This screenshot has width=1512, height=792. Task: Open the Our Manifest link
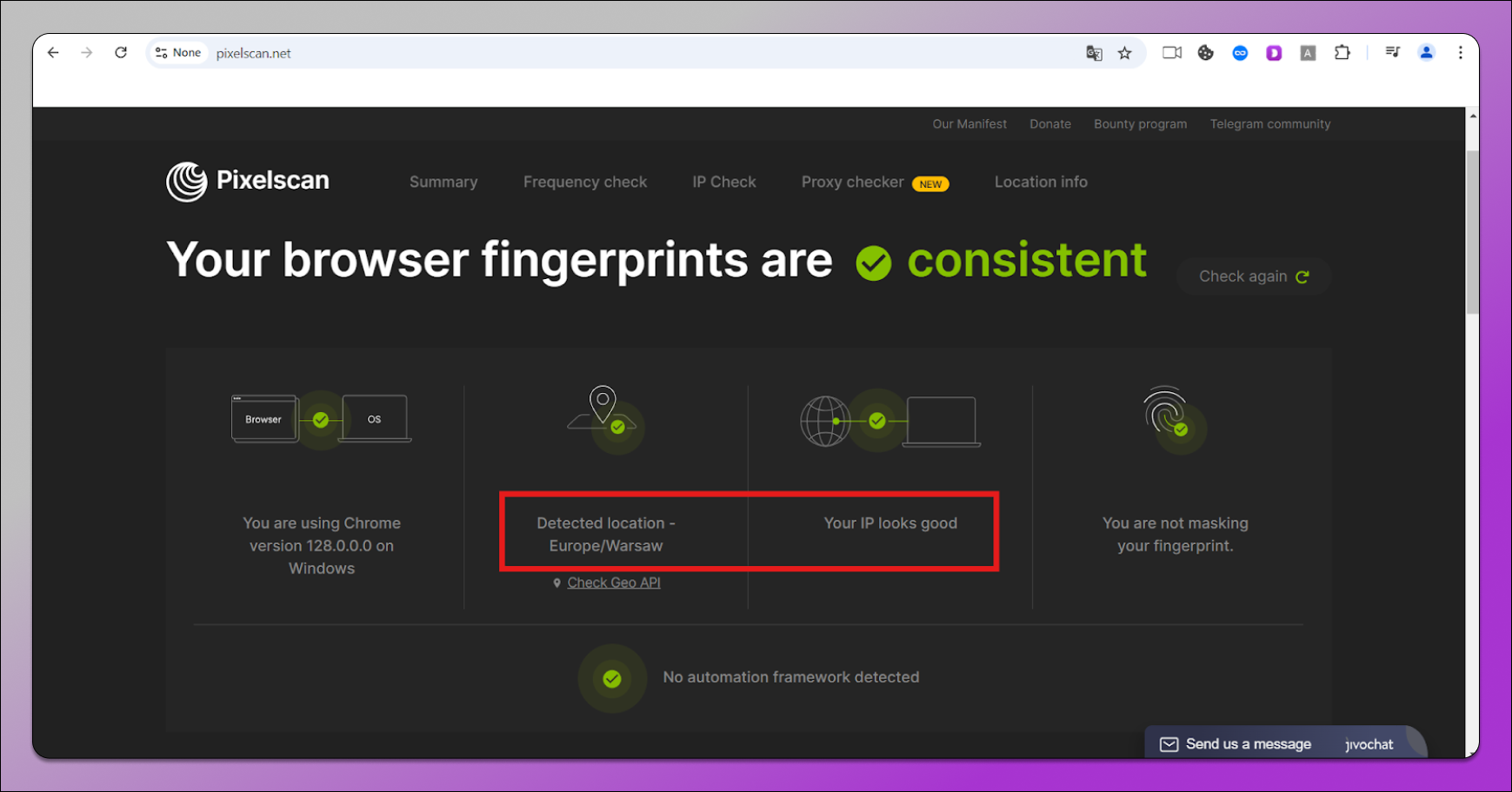tap(969, 124)
